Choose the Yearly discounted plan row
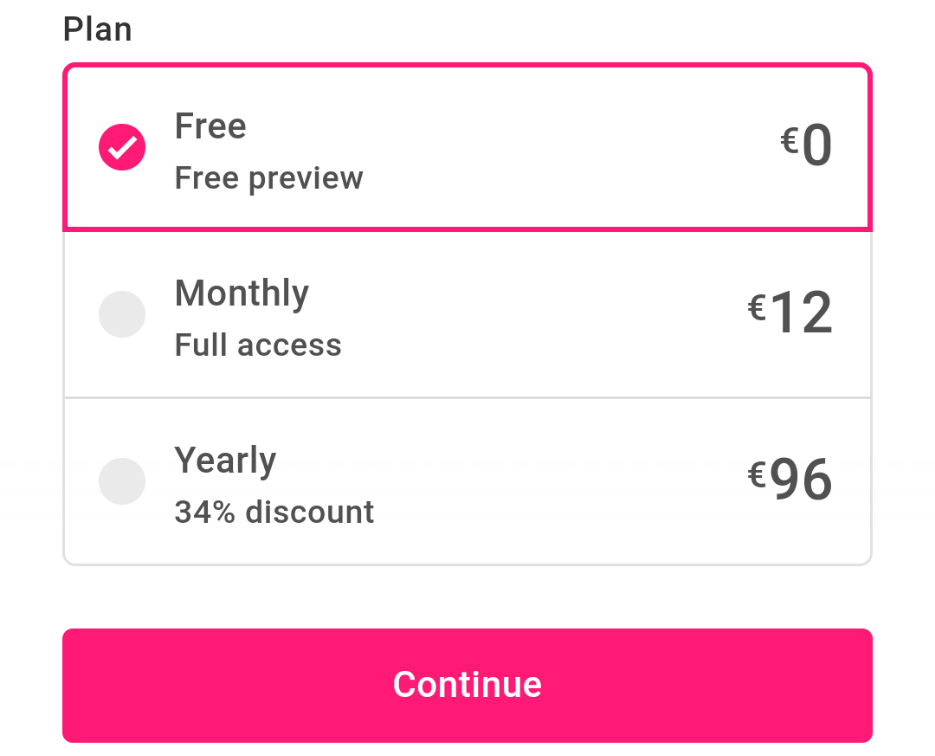The width and height of the screenshot is (935, 756). click(x=468, y=481)
